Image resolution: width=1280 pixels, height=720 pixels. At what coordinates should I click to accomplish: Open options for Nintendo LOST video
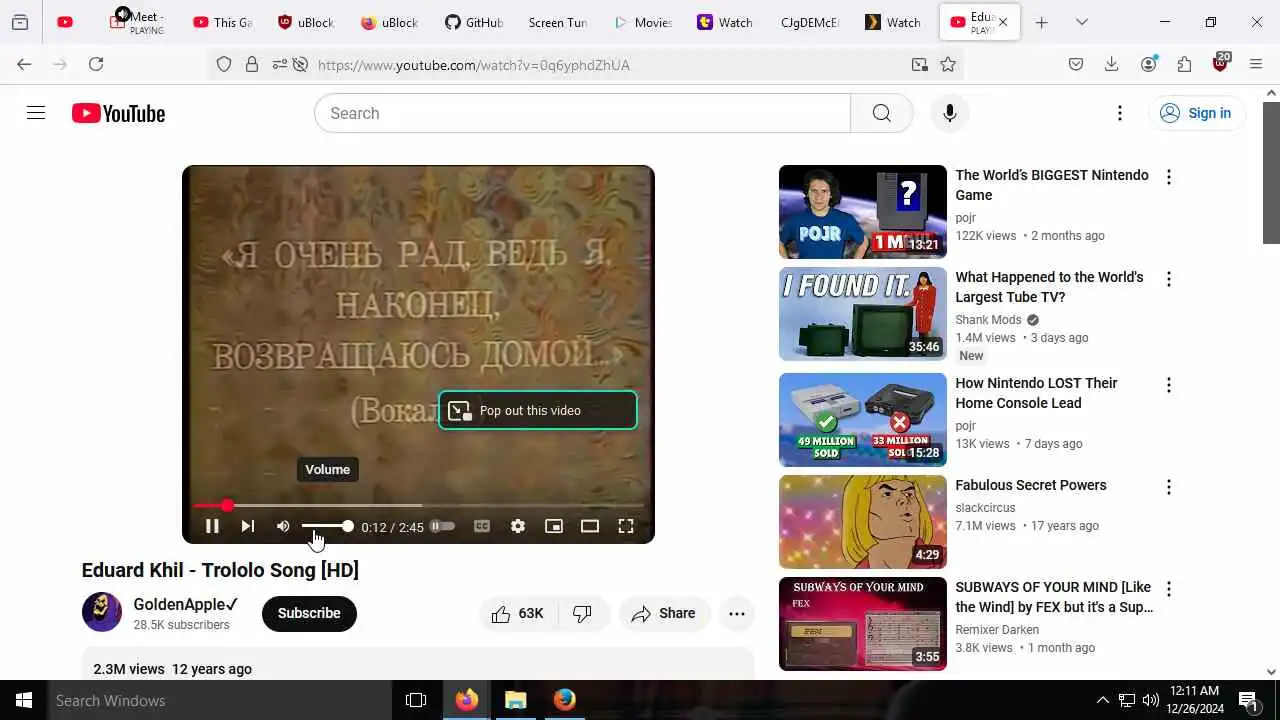1168,385
